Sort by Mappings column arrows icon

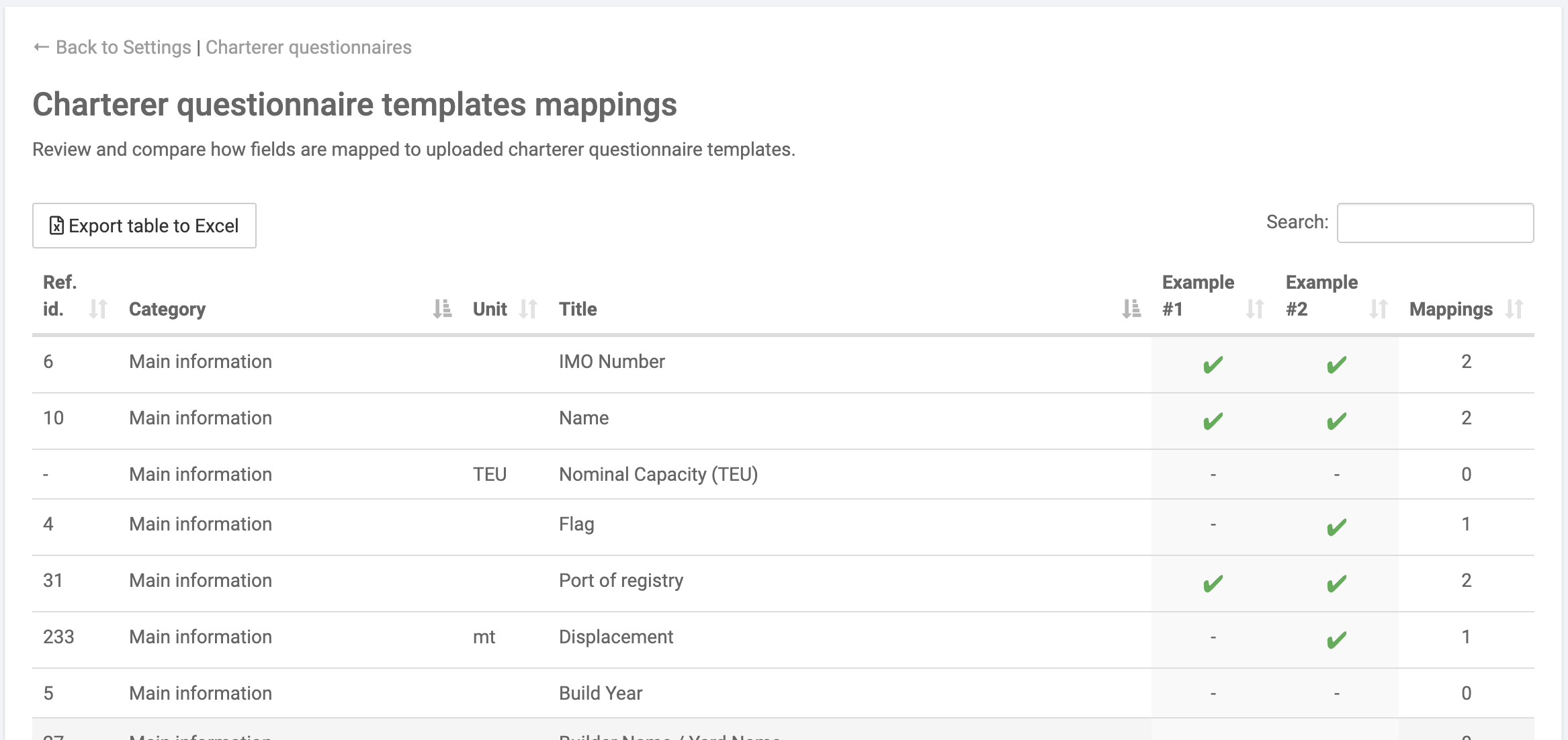(x=1514, y=309)
